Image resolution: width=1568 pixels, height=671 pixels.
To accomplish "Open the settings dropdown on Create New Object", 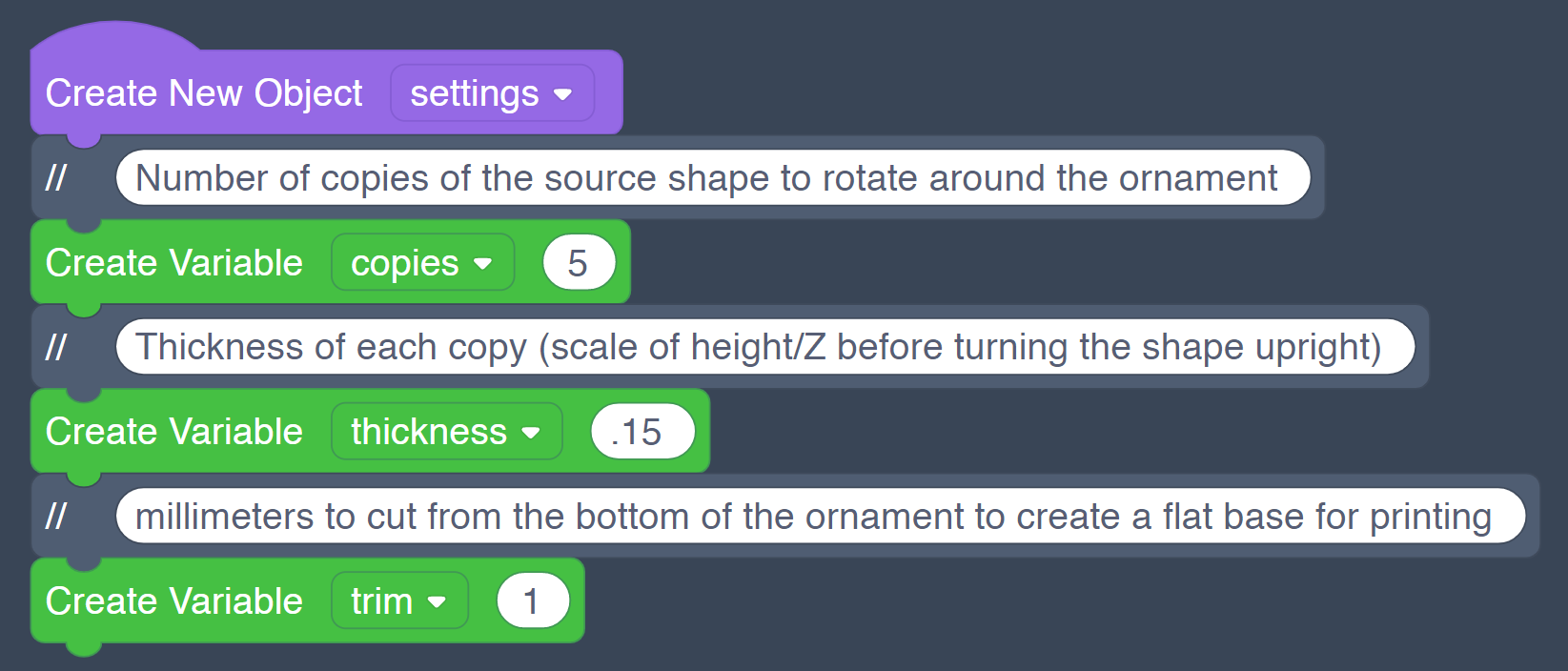I will click(x=492, y=92).
